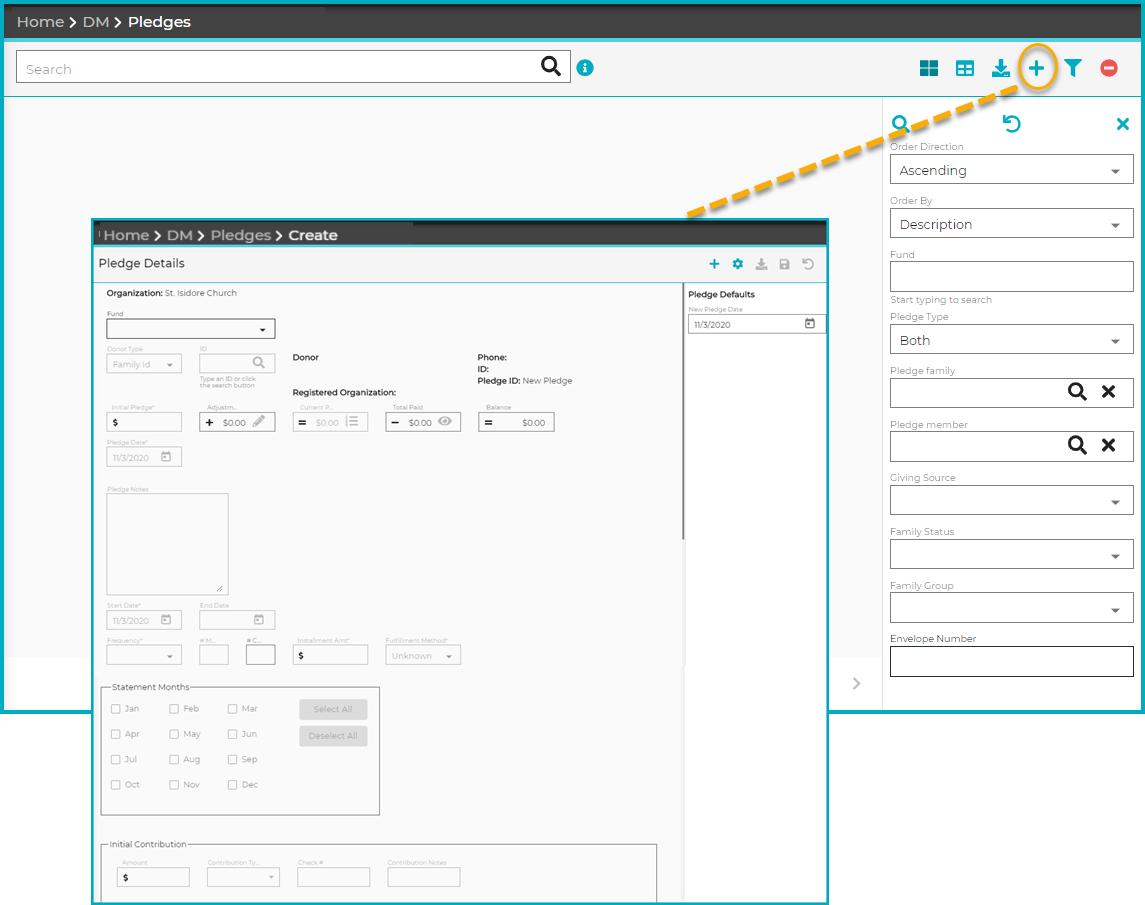
Task: Go to DM in top breadcrumb
Action: (96, 22)
